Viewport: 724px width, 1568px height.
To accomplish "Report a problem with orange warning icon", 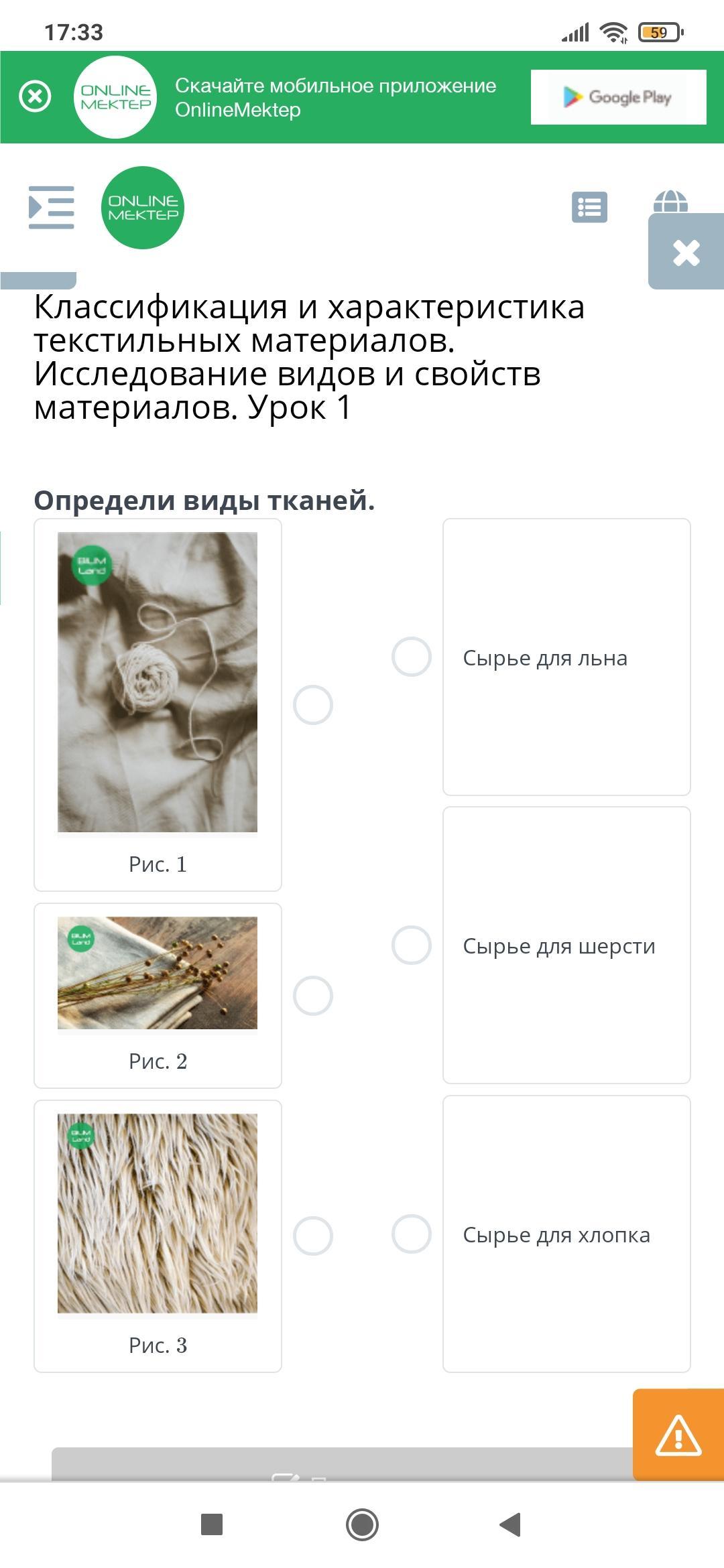I will (678, 1435).
